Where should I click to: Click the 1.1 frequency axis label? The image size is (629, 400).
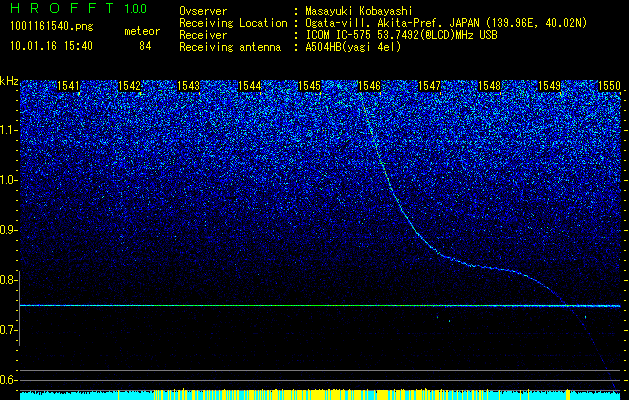[8, 130]
